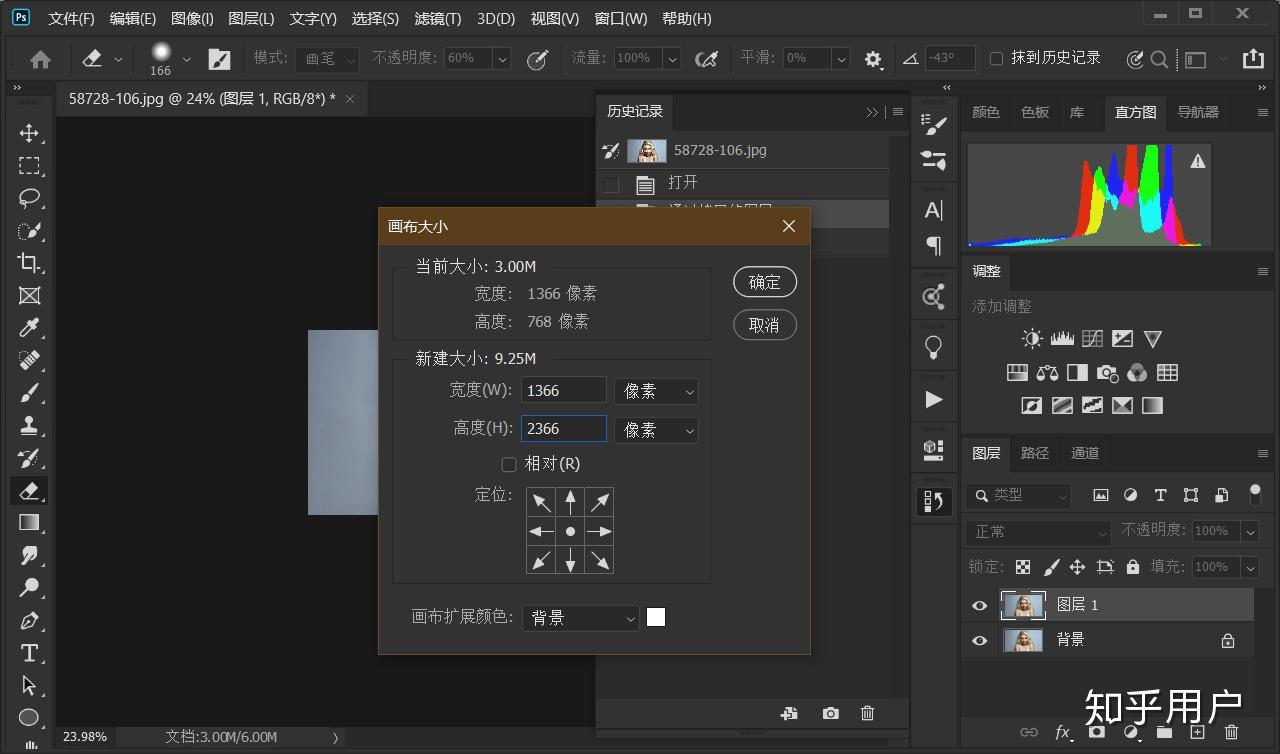Select the Pen tool
Viewport: 1280px width, 754px height.
[29, 621]
